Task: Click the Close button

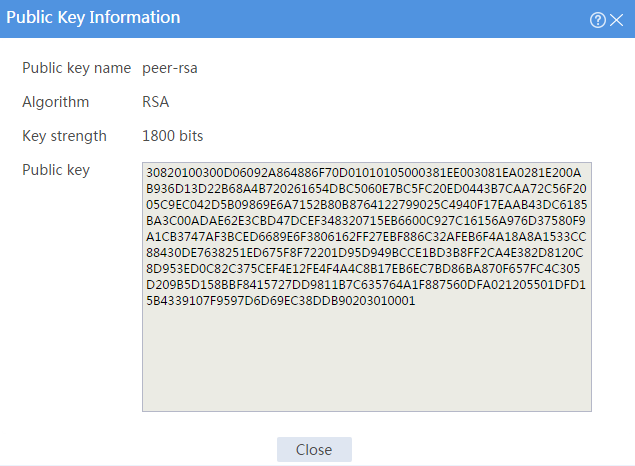Action: click(x=314, y=449)
